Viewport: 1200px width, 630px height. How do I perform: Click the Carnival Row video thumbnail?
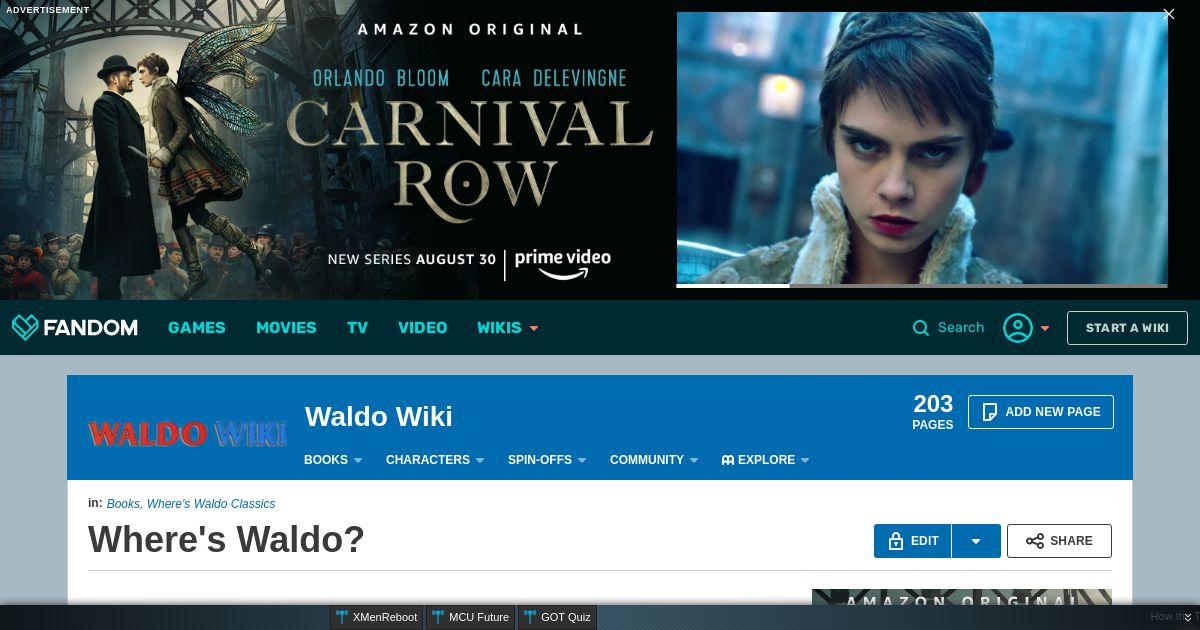tap(922, 148)
